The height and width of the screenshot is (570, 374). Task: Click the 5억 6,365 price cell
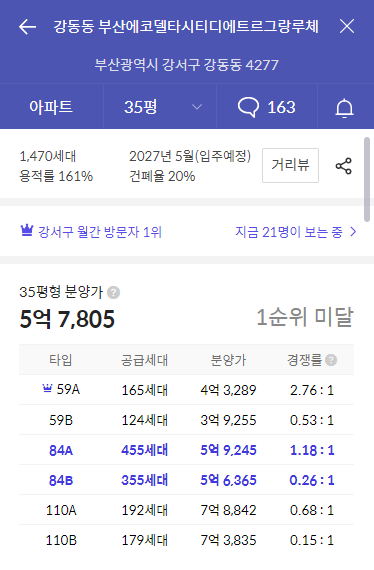[228, 480]
